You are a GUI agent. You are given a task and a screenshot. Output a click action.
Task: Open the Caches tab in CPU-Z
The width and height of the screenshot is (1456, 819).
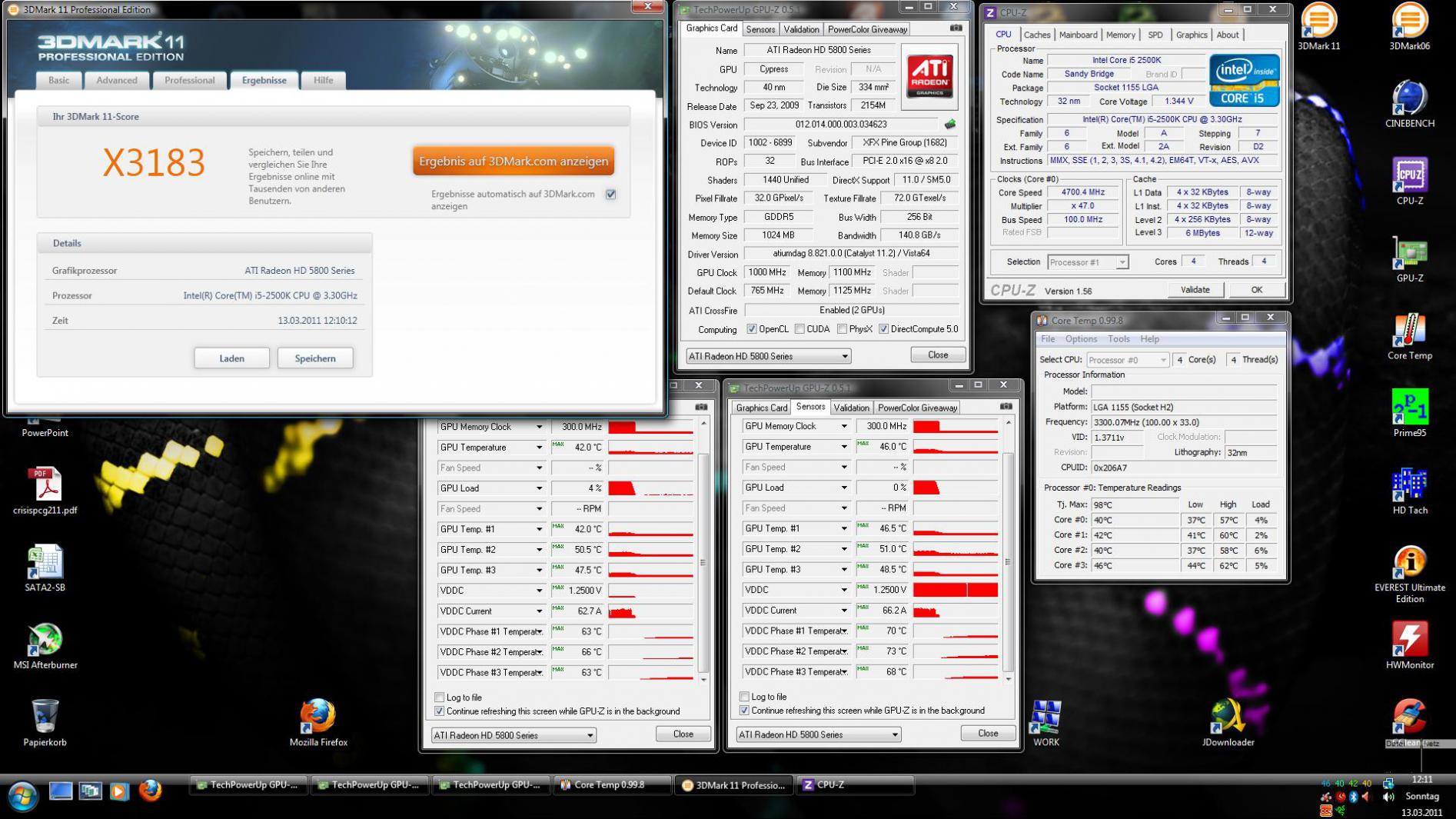click(1036, 35)
